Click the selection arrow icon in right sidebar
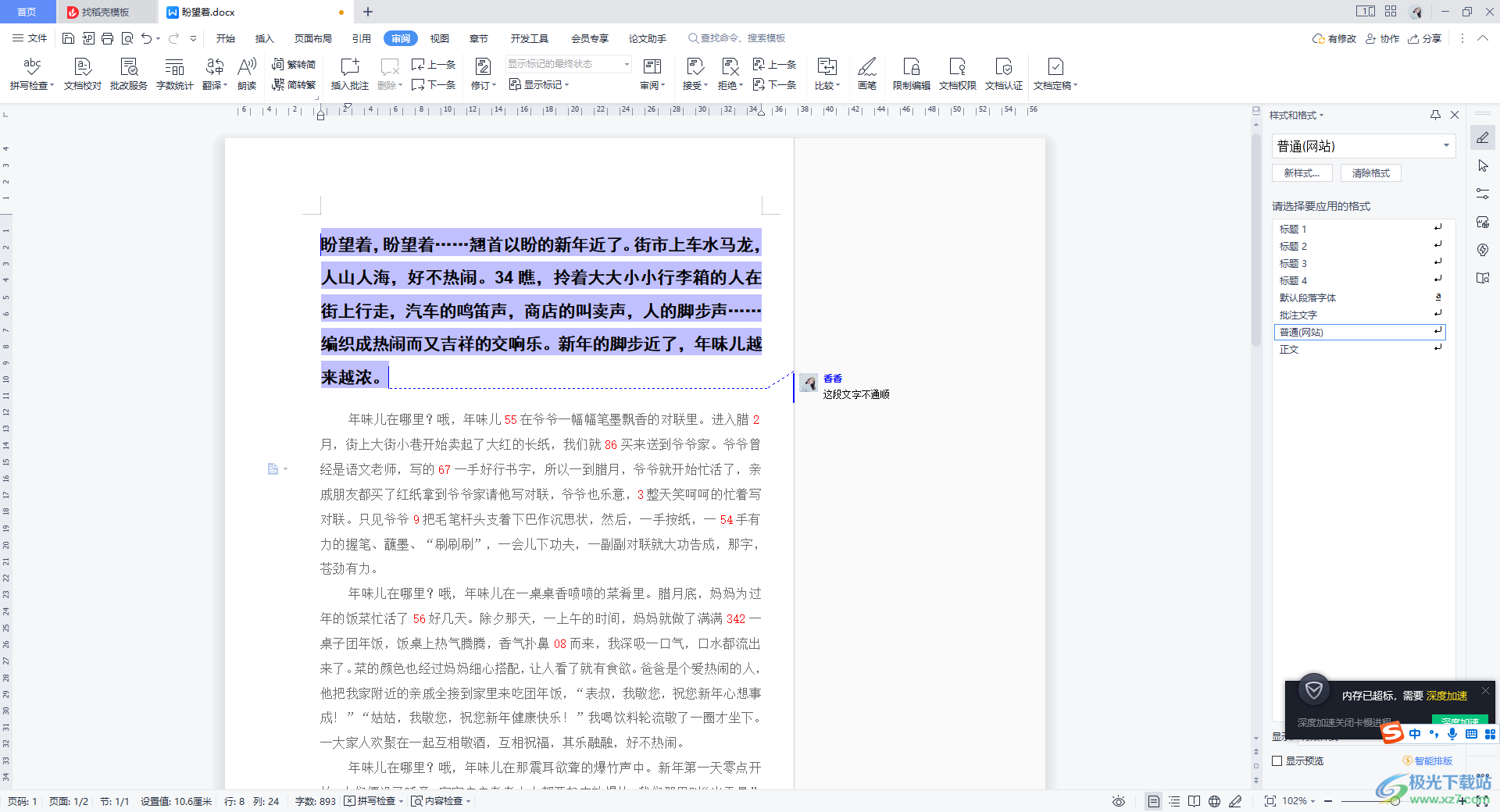This screenshot has height=812, width=1500. pos(1483,166)
